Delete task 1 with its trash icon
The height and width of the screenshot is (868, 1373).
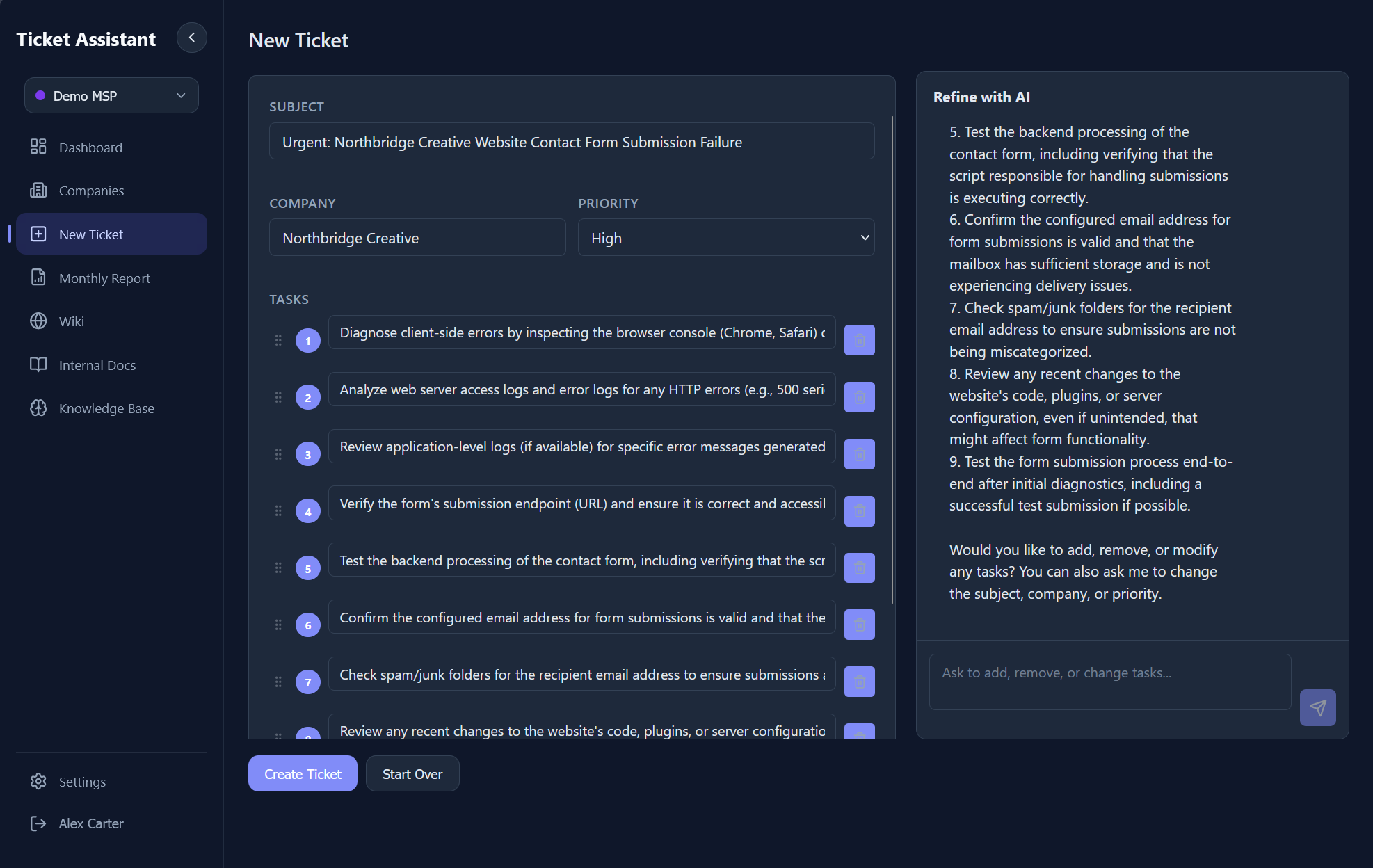point(859,340)
